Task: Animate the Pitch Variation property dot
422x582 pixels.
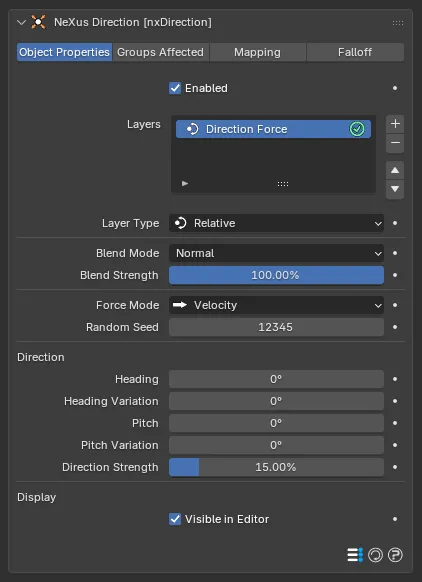Action: [395, 445]
